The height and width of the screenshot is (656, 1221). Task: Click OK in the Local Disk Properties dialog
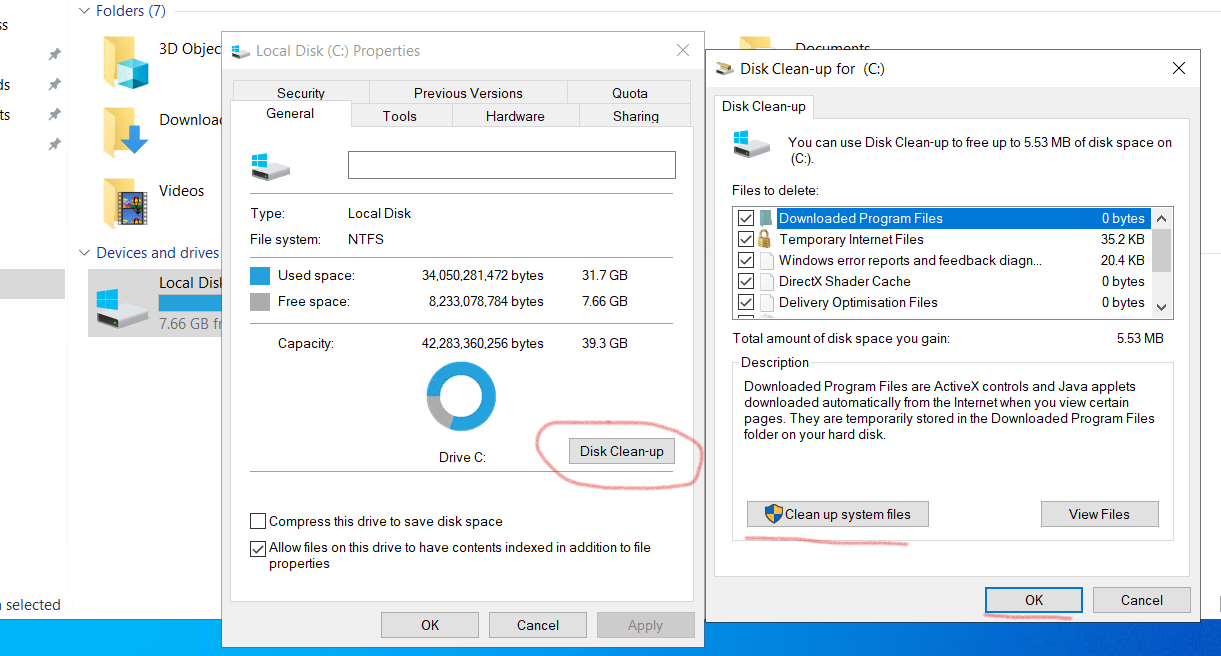click(x=430, y=625)
